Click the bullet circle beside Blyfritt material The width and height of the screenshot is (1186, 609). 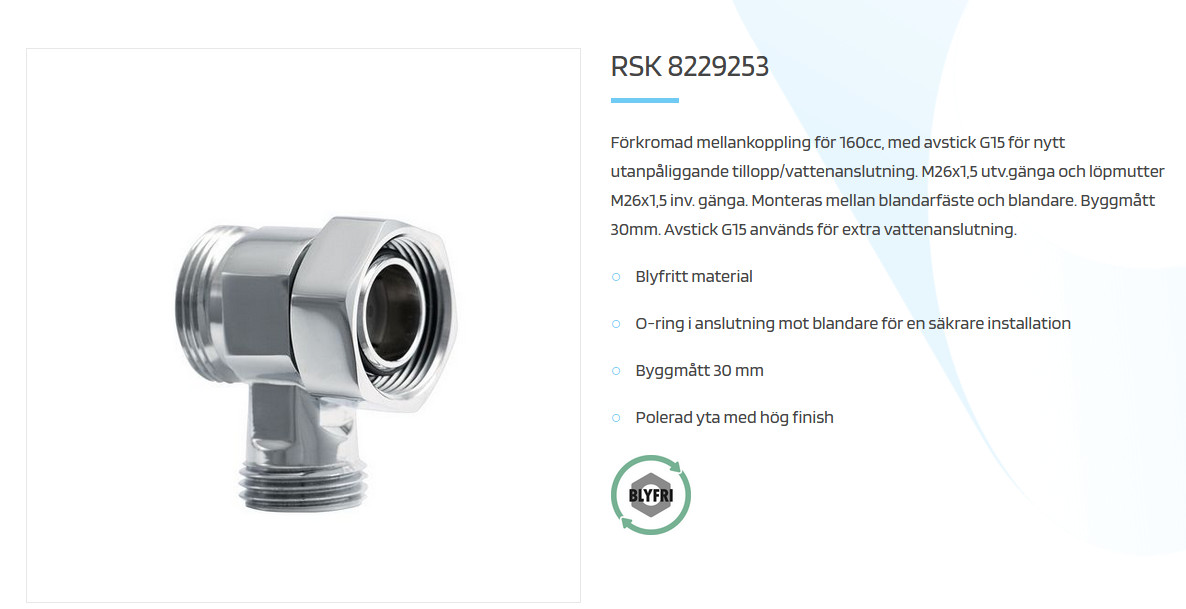coord(616,277)
